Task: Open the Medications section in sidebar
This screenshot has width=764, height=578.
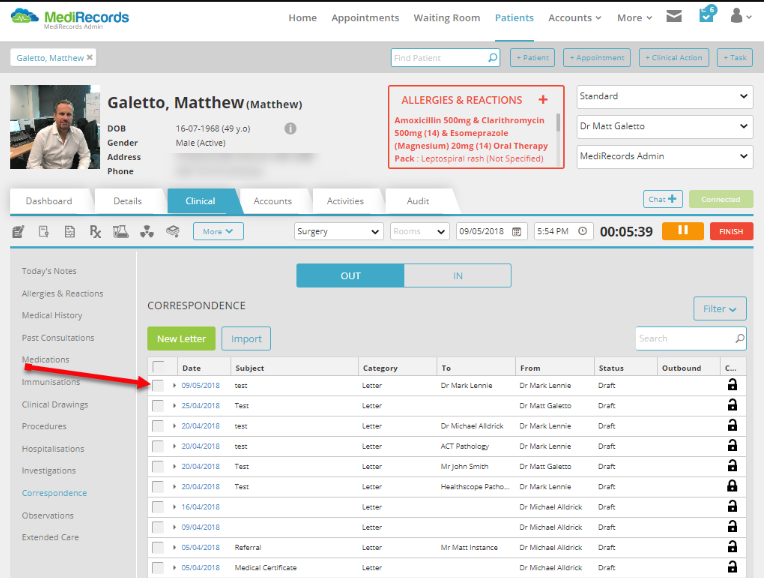Action: point(45,360)
